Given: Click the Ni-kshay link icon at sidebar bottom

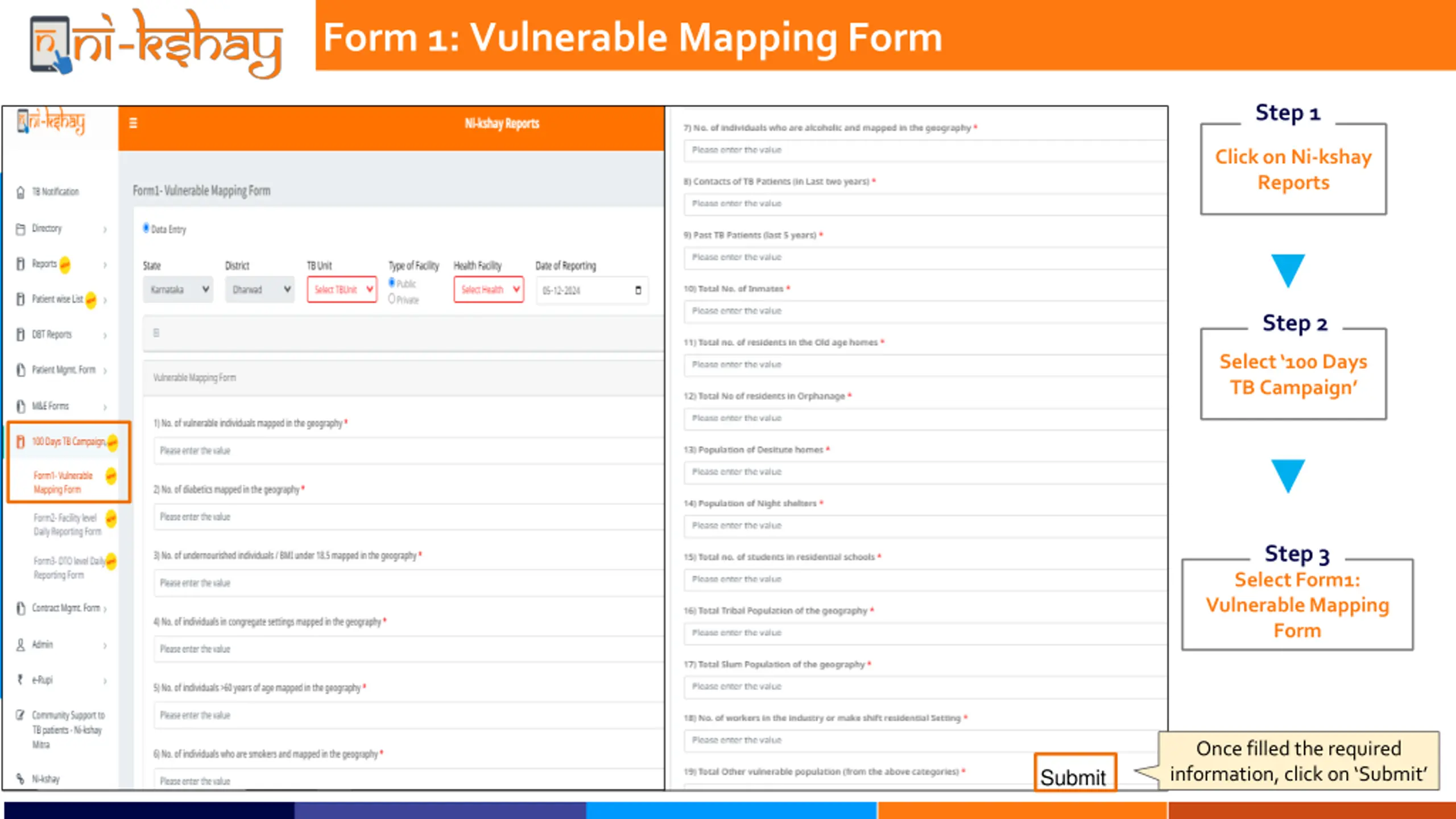Looking at the screenshot, I should coord(20,779).
